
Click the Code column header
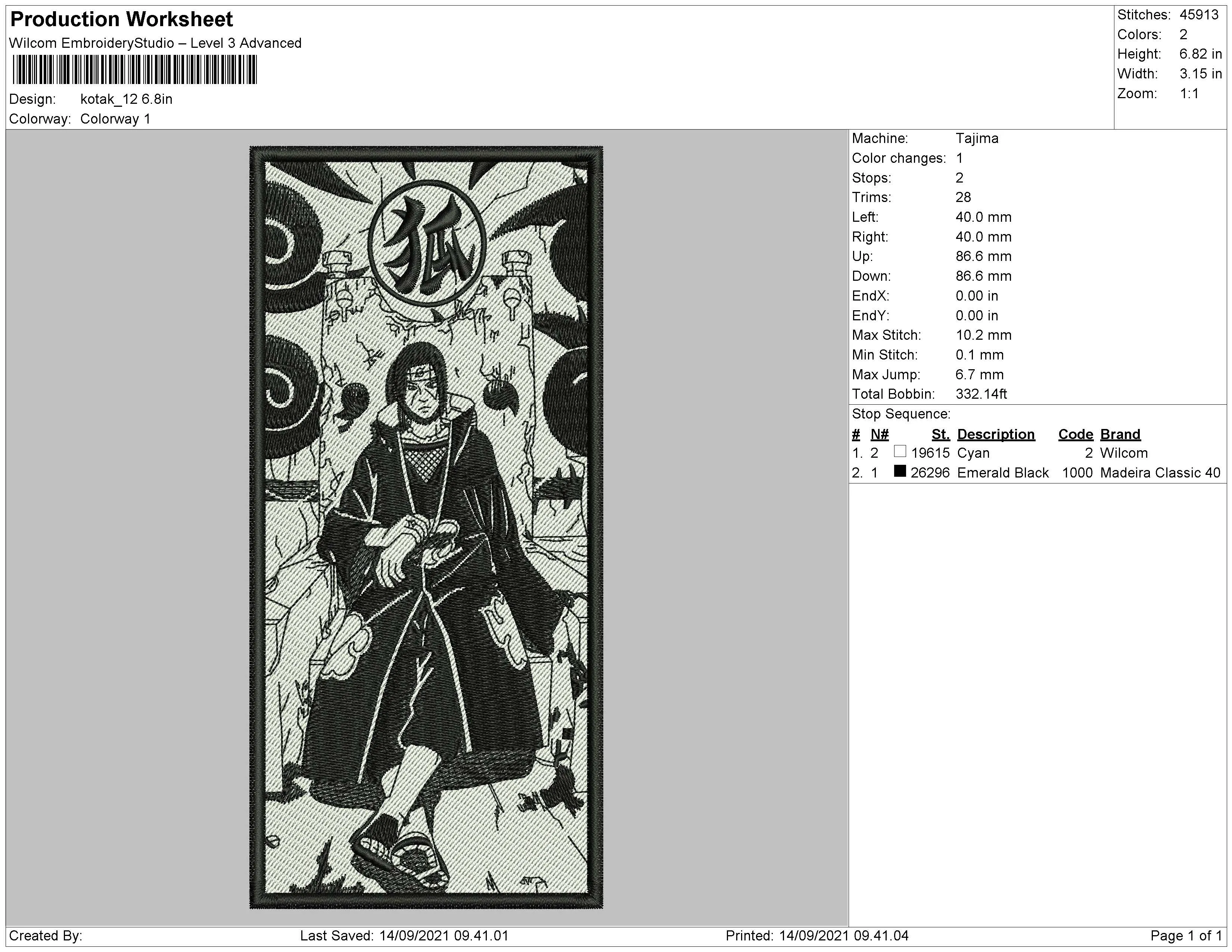click(x=1076, y=435)
